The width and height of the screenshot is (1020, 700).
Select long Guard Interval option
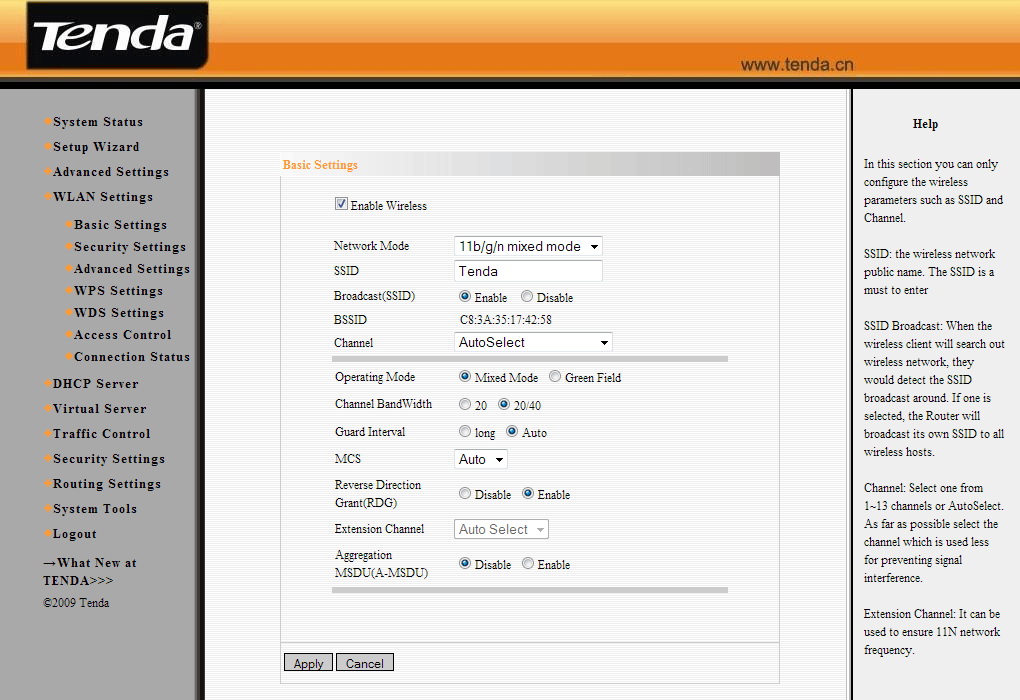click(465, 432)
